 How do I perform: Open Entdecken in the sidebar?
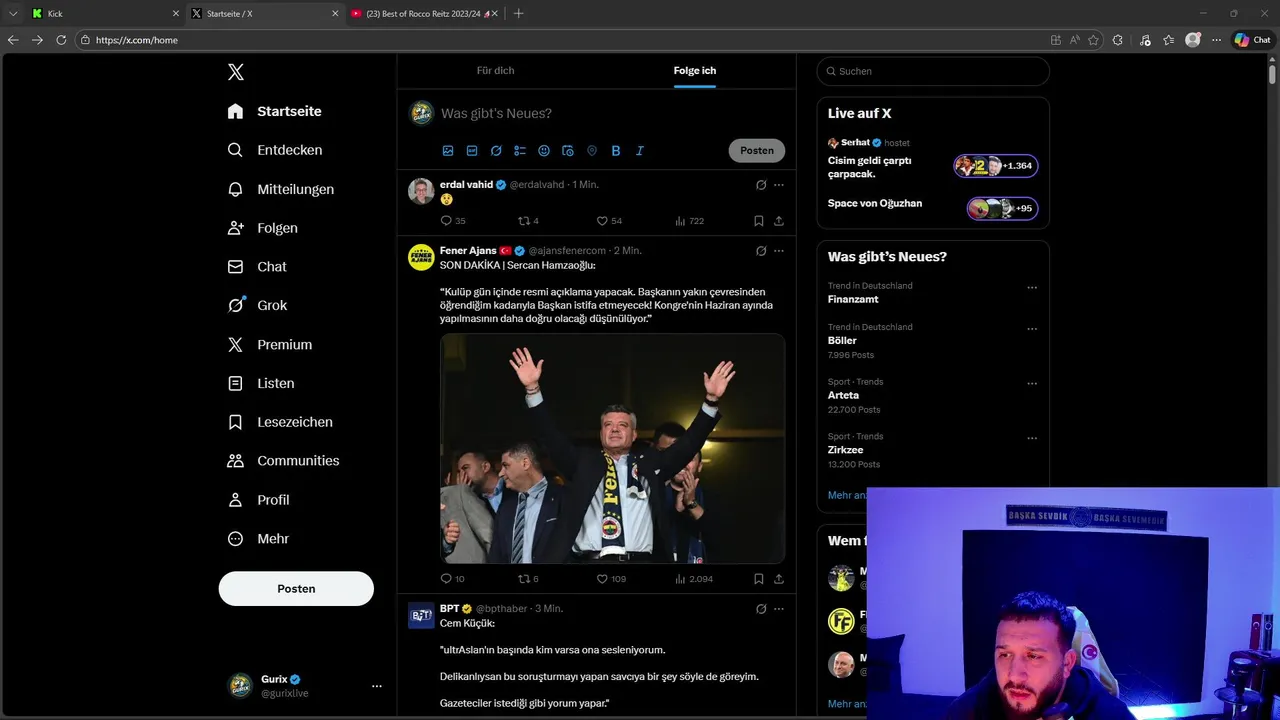click(274, 150)
